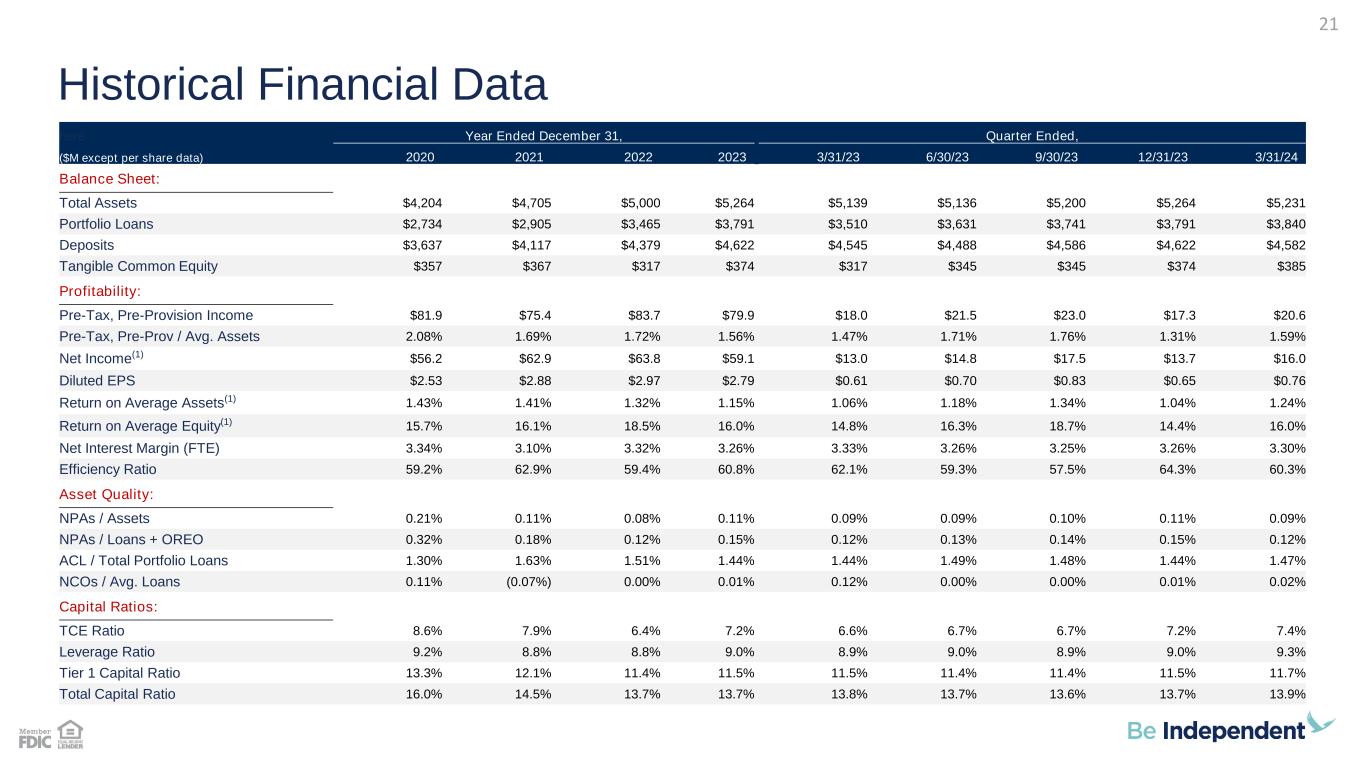The height and width of the screenshot is (768, 1365).
Task: Click the Member FDIC logo
Action: point(35,739)
